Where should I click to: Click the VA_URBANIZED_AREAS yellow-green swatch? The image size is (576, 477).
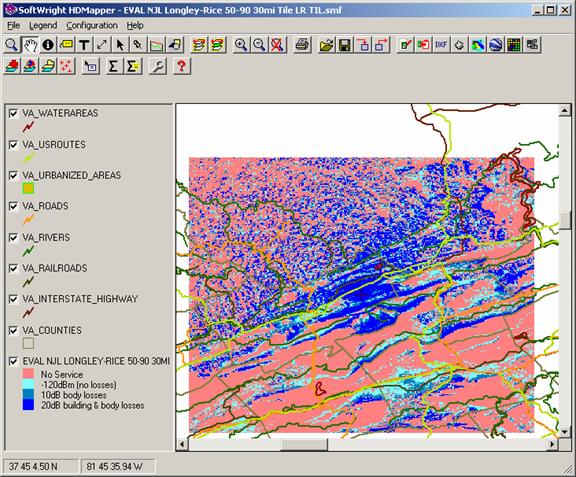click(28, 188)
